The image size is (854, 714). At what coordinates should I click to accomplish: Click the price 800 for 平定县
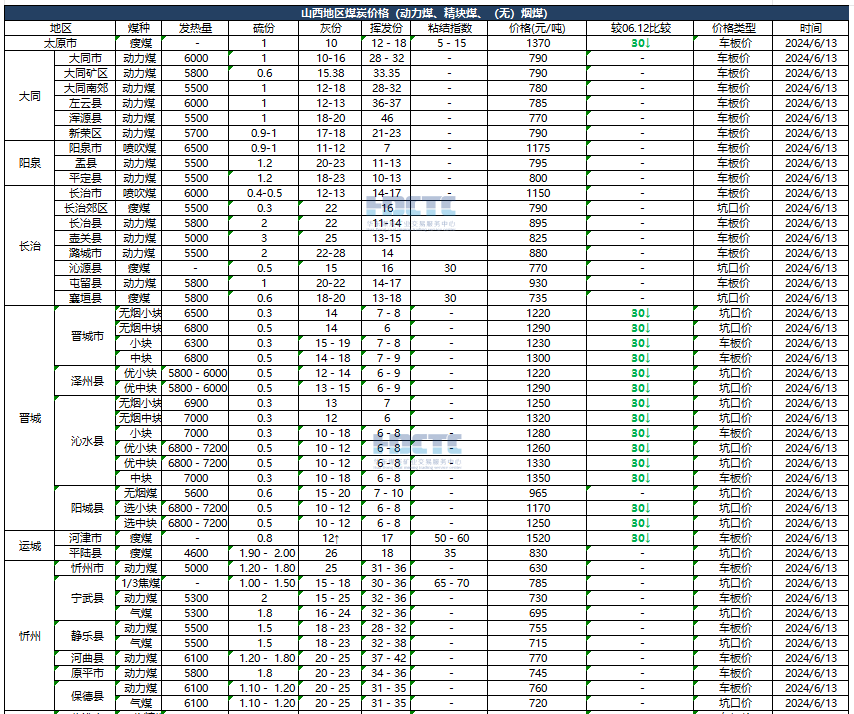pos(538,178)
